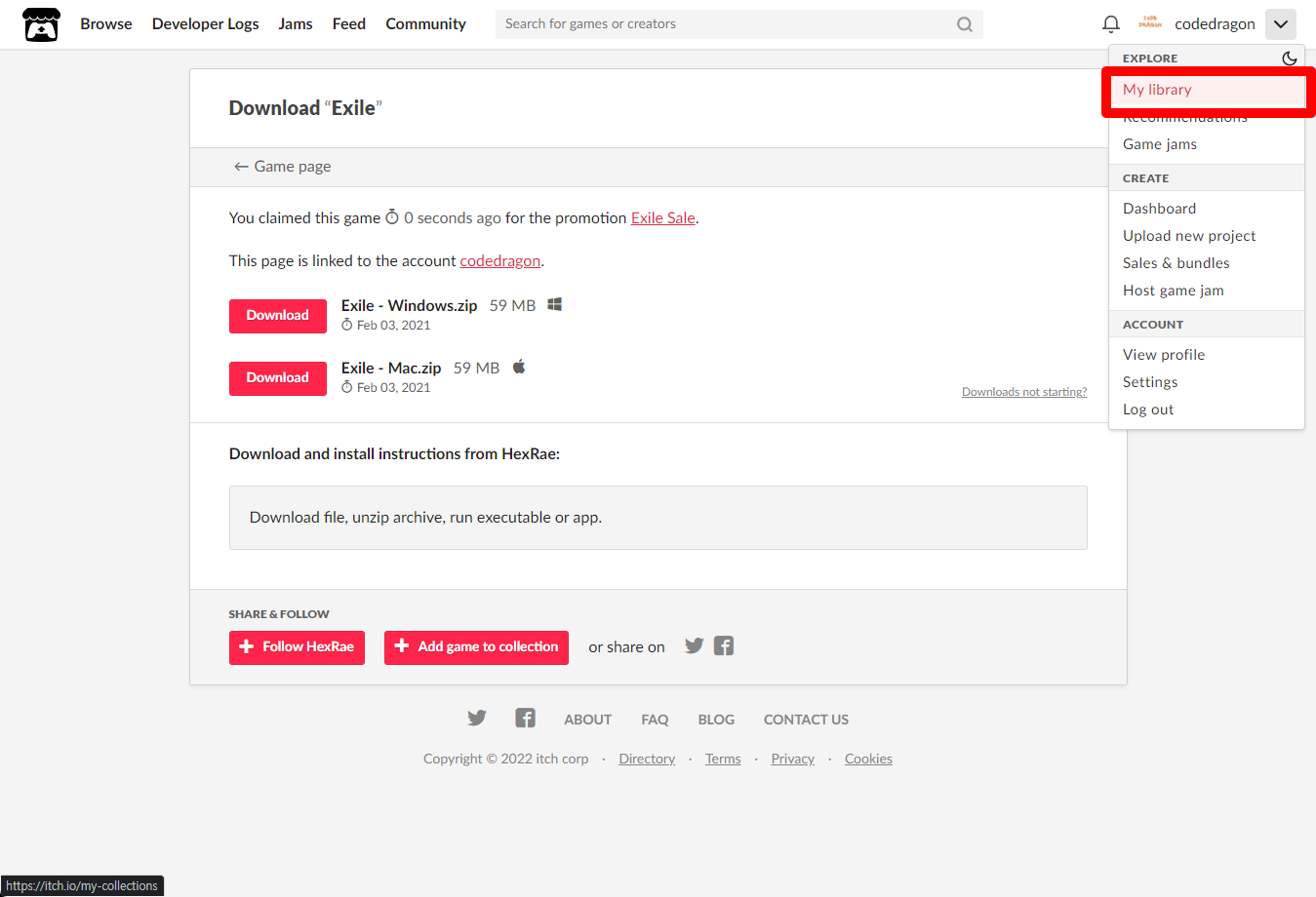Open footer BLOG link
The width and height of the screenshot is (1316, 897).
[716, 720]
